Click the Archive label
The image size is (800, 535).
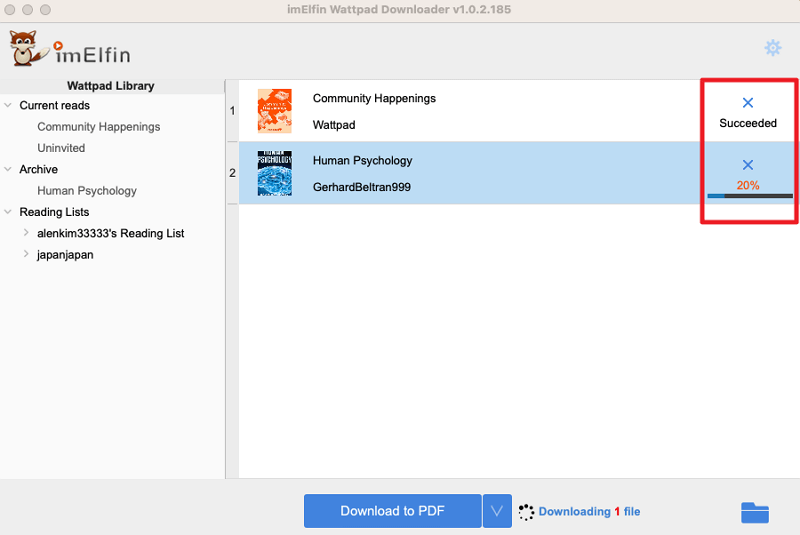point(38,169)
